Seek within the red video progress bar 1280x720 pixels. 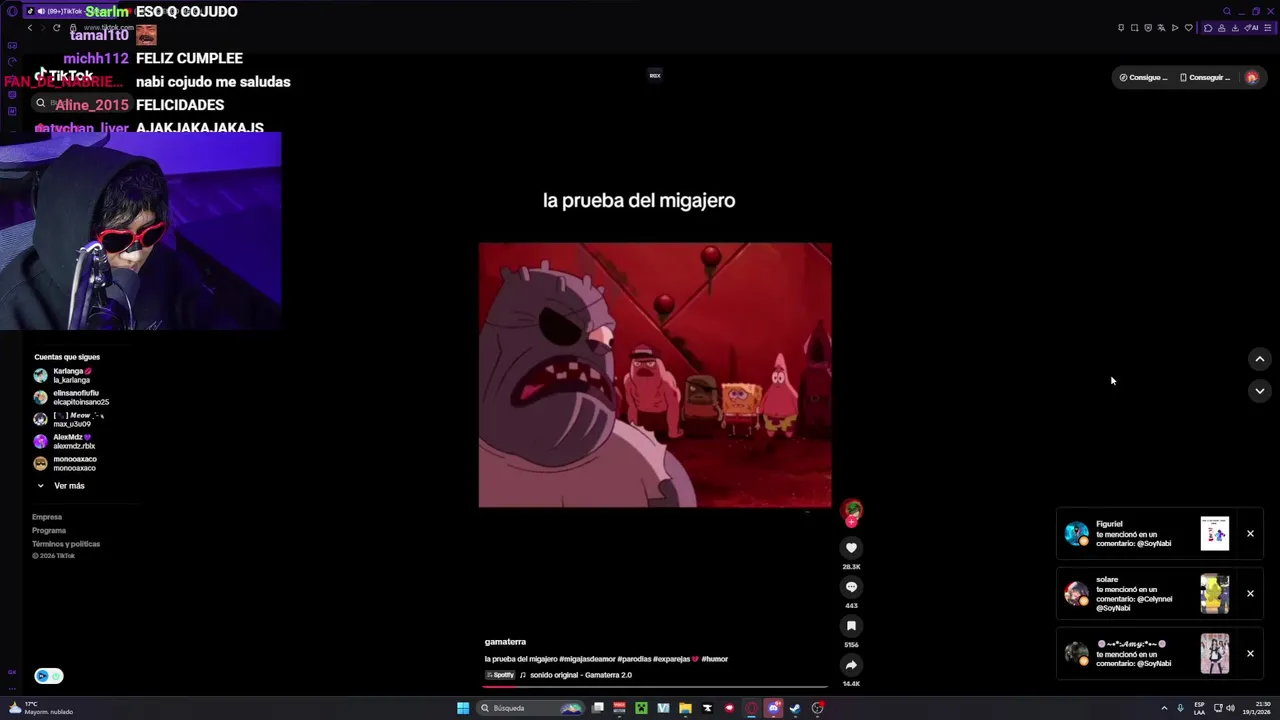tap(655, 687)
